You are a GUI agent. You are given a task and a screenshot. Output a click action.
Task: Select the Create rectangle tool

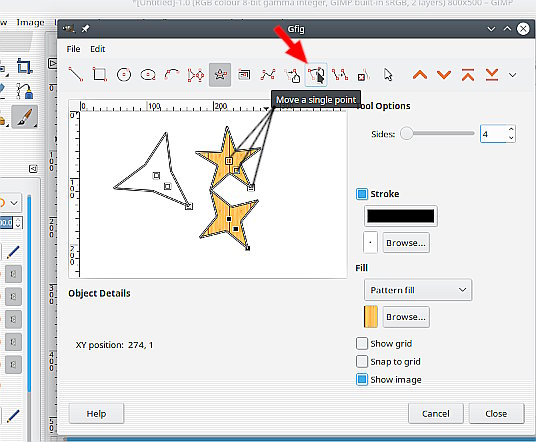99,75
